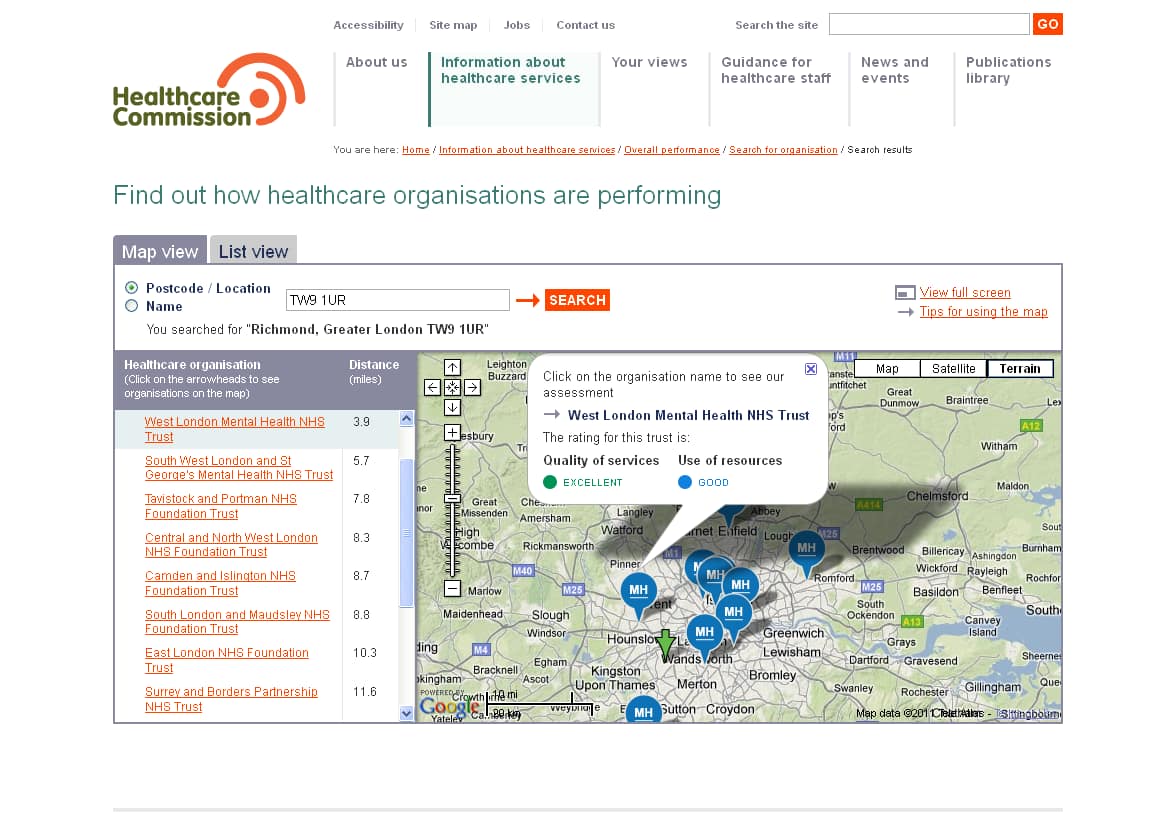Image resolution: width=1175 pixels, height=816 pixels.
Task: Select the Name radio button
Action: 132,306
